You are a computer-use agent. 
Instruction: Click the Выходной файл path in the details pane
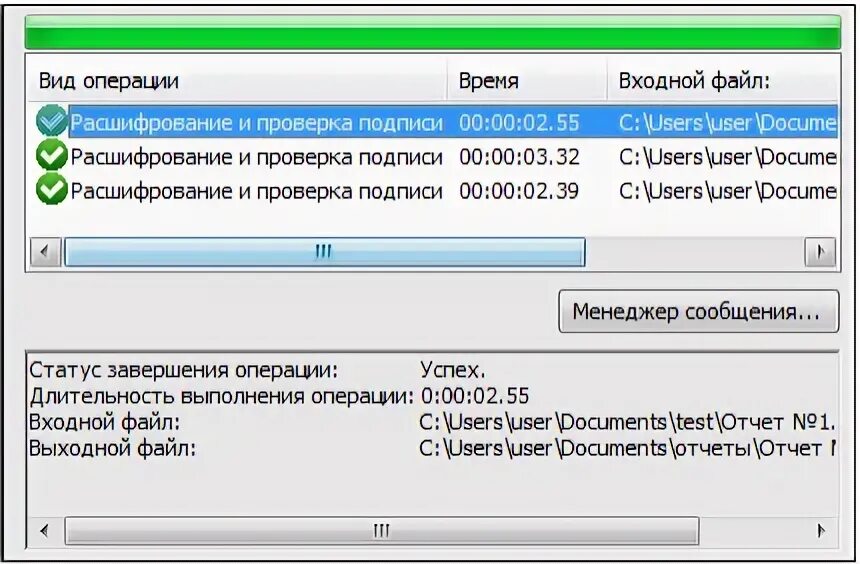click(x=627, y=448)
